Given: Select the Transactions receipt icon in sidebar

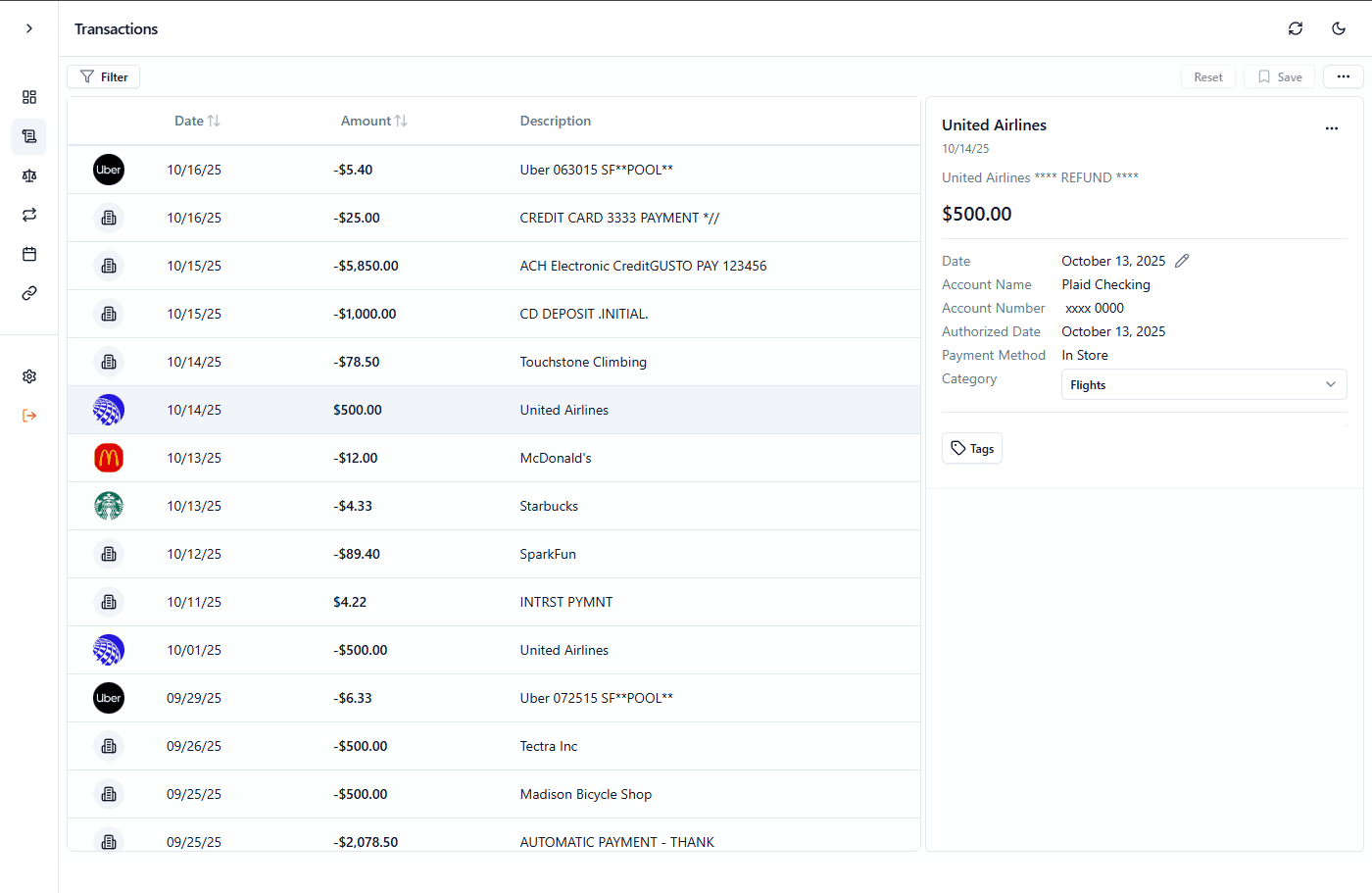Looking at the screenshot, I should click(x=29, y=136).
